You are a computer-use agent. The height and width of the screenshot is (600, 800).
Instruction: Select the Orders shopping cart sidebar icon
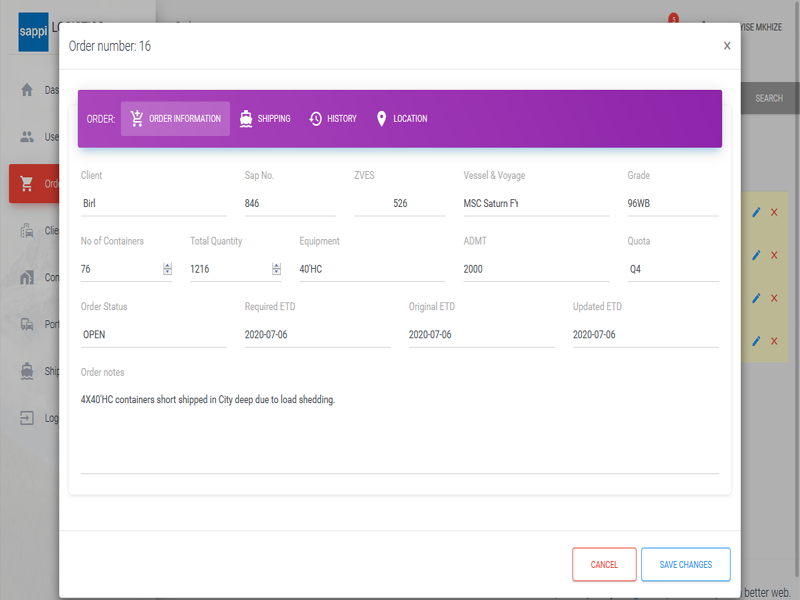[27, 184]
